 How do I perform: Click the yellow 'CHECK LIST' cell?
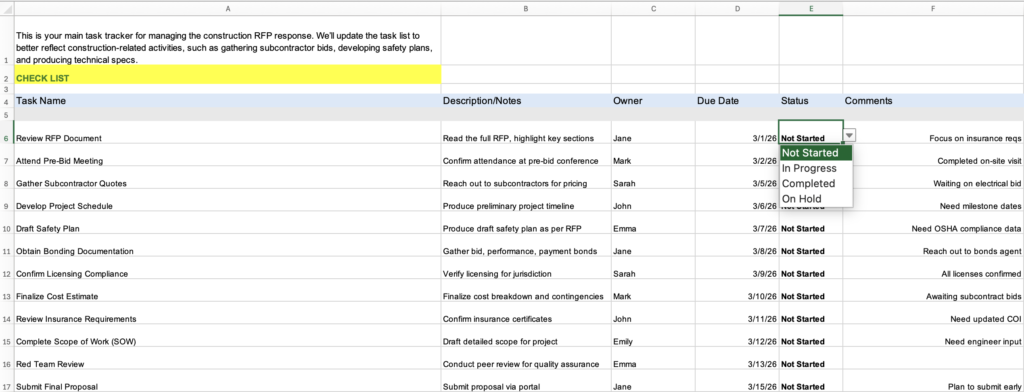tap(227, 74)
